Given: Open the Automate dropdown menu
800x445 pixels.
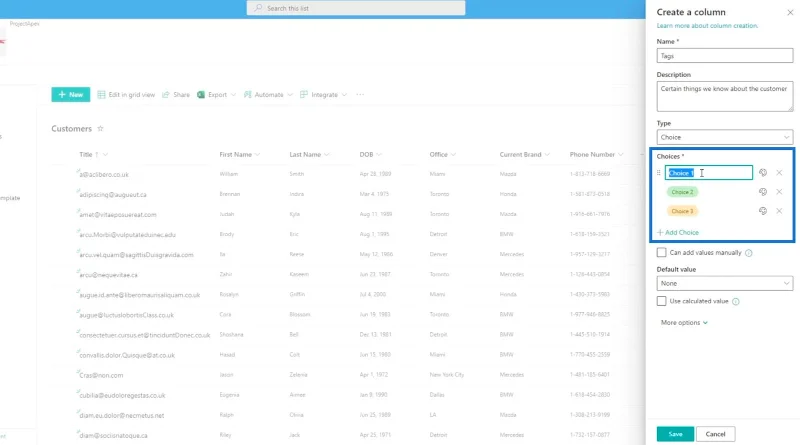Looking at the screenshot, I should tap(268, 94).
